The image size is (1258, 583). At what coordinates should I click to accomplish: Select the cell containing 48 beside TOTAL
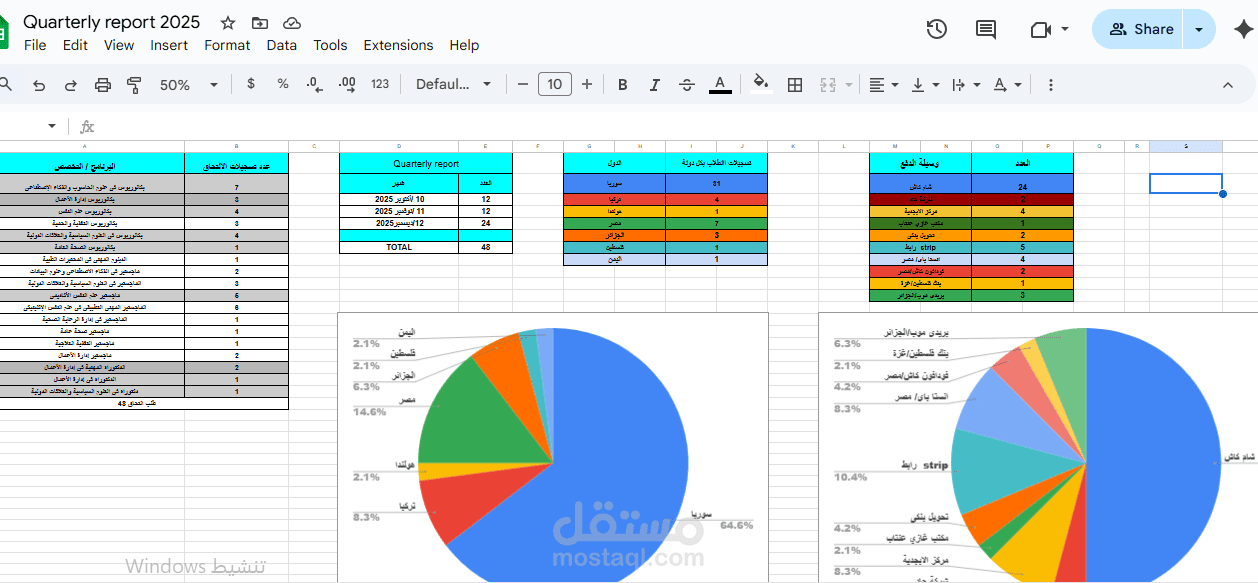[x=485, y=247]
